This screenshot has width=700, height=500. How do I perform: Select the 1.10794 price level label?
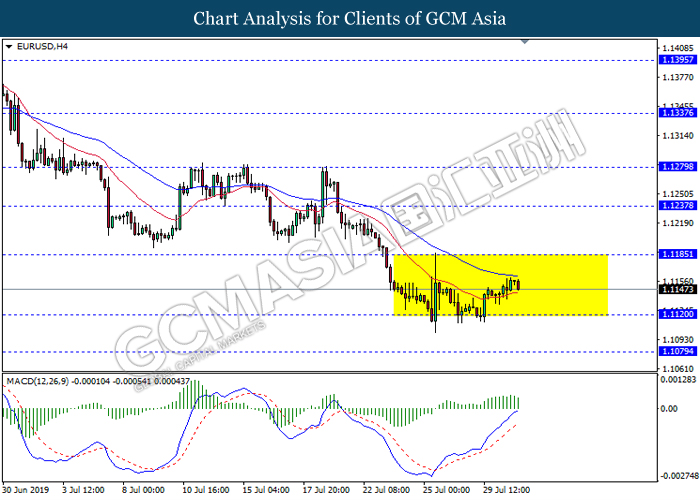click(678, 351)
